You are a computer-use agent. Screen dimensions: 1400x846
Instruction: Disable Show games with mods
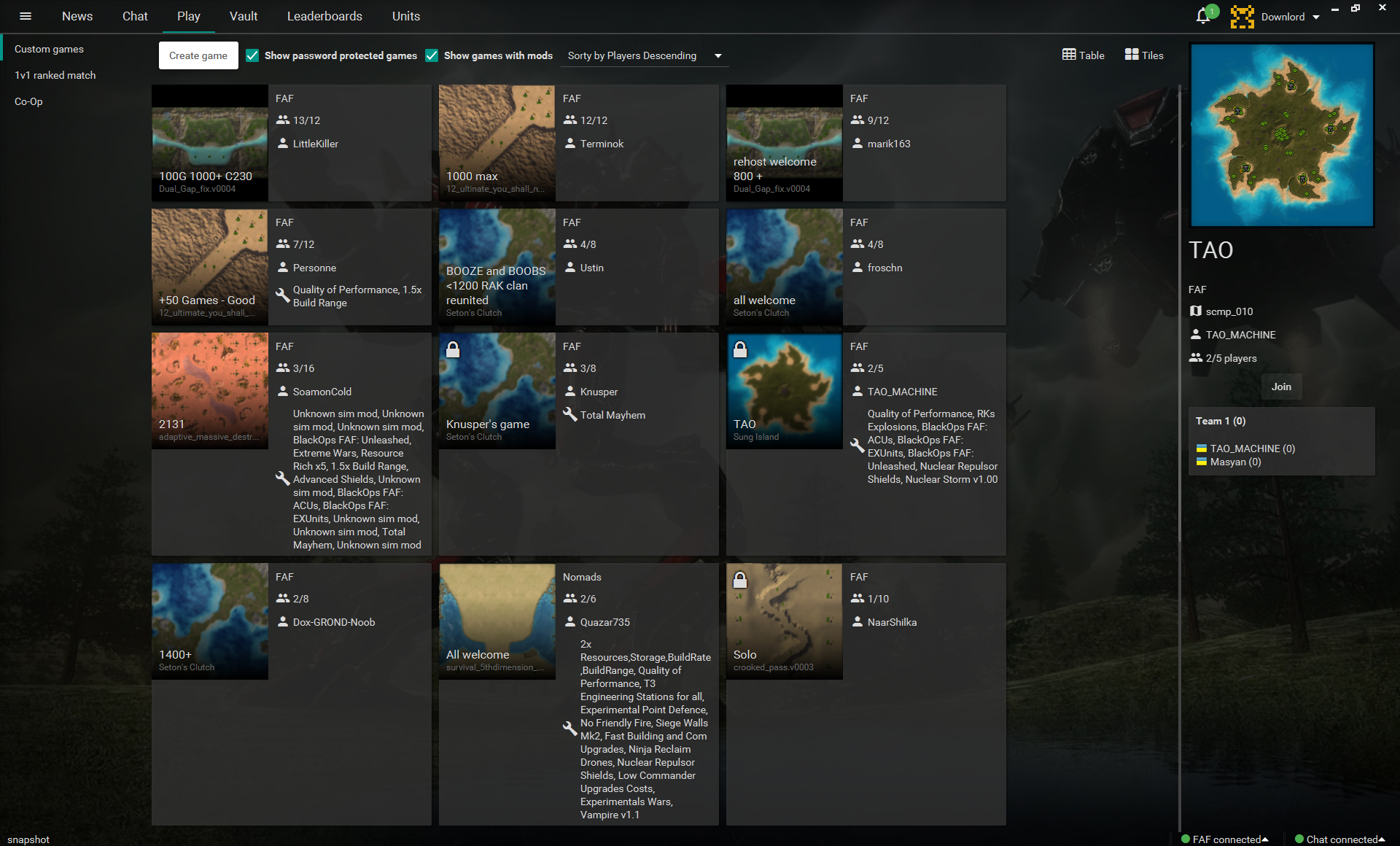coord(432,55)
